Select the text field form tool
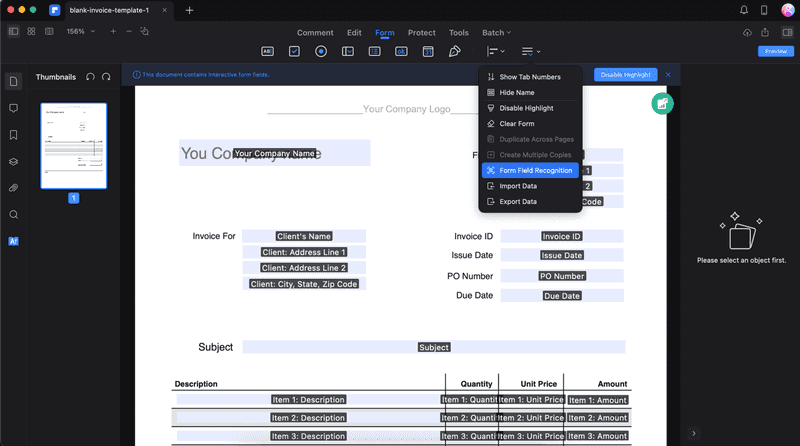The image size is (800, 446). point(268,51)
